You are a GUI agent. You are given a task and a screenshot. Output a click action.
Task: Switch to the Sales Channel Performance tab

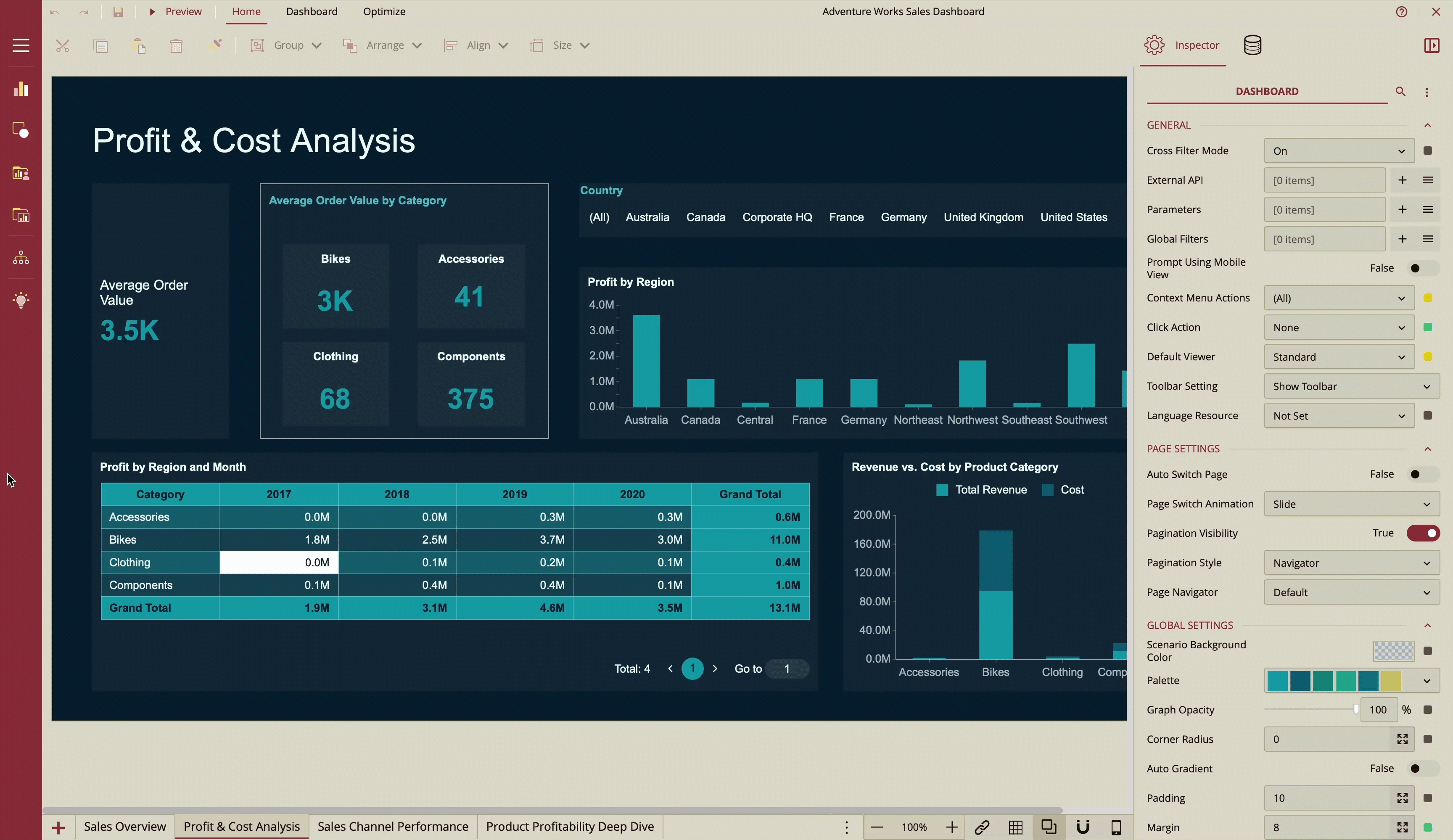click(x=393, y=826)
